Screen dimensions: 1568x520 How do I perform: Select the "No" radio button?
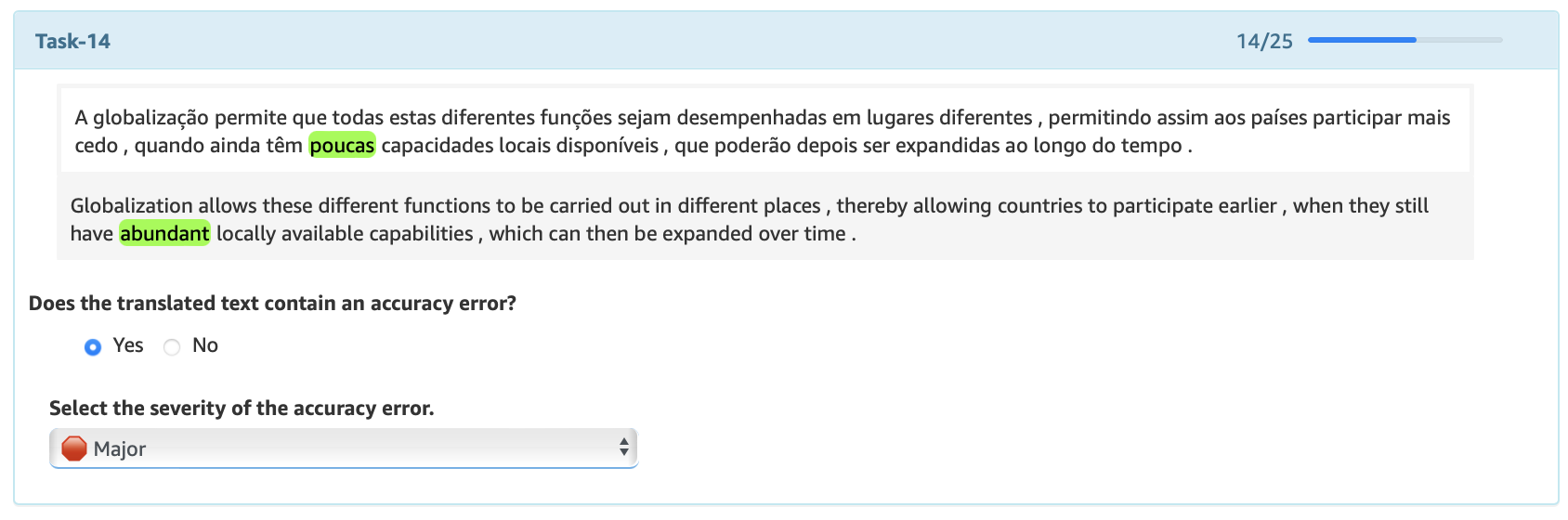172,347
